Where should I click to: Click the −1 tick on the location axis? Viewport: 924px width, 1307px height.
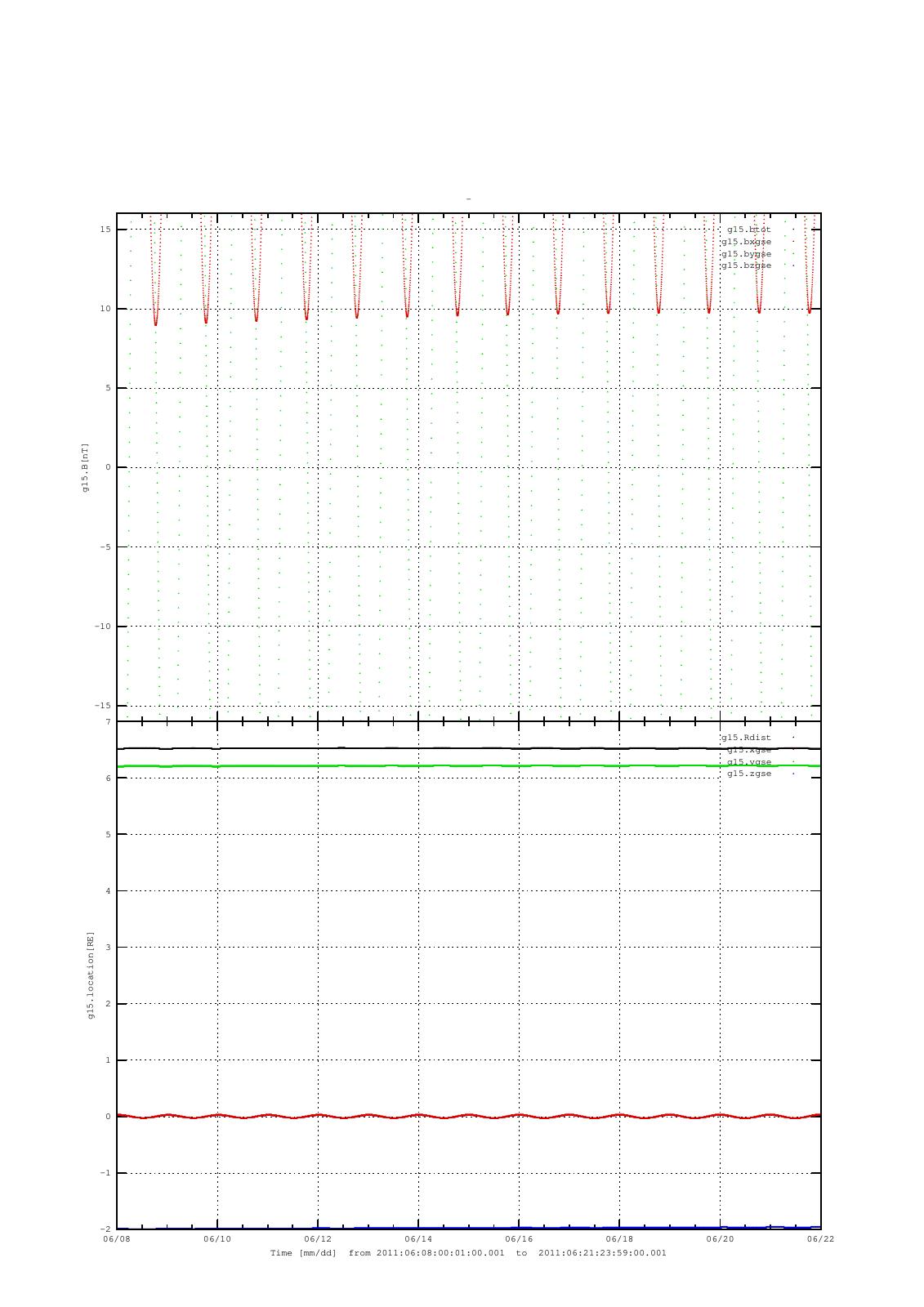point(105,1173)
